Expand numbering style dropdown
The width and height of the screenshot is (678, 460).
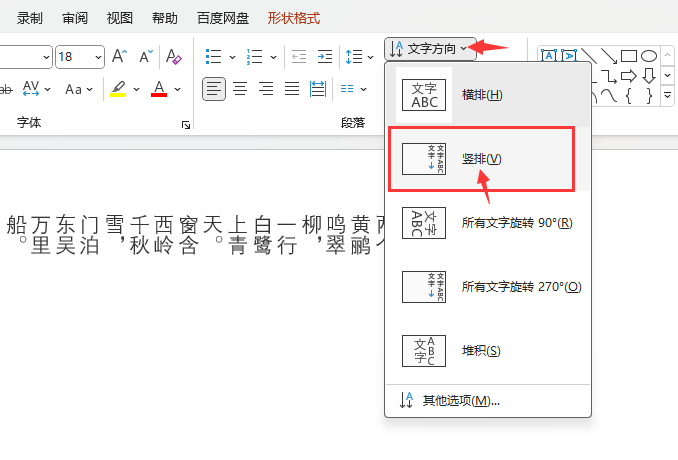click(273, 57)
